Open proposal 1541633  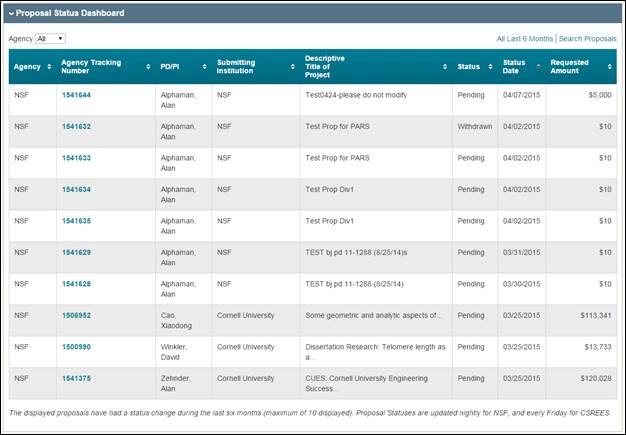point(76,158)
